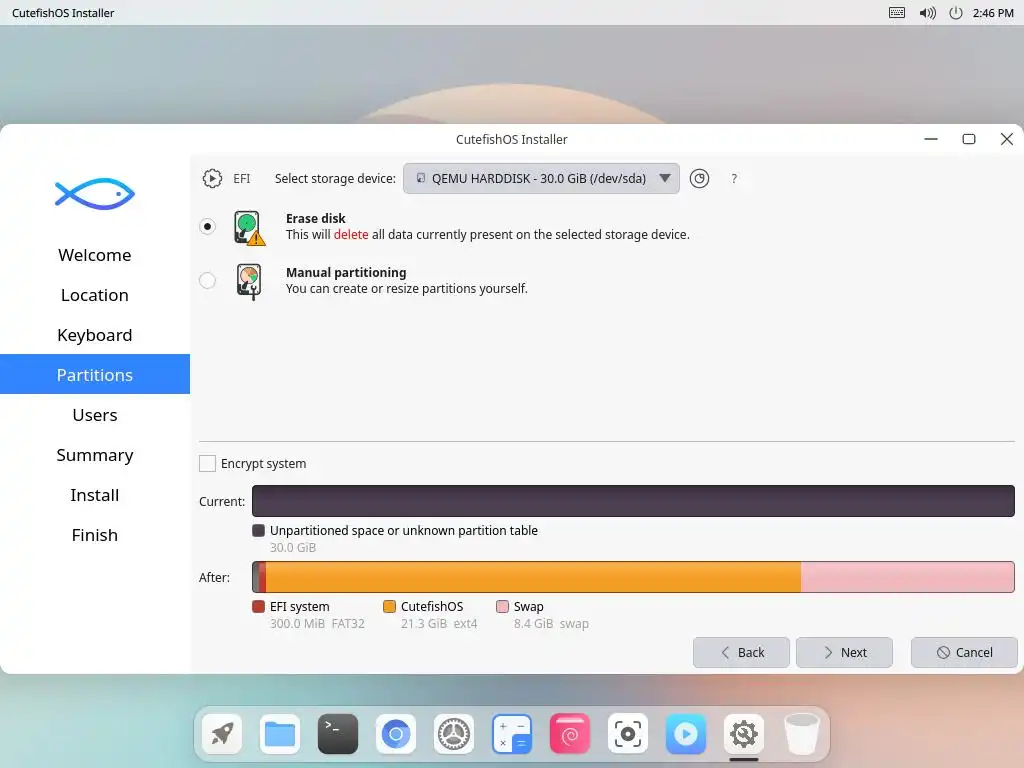The width and height of the screenshot is (1024, 768).
Task: Click the 'Erase disk' heading text
Action: coord(315,218)
